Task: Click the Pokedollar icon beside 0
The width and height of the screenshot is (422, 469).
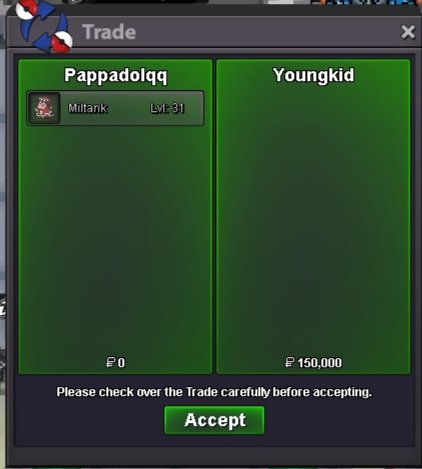Action: (x=110, y=362)
